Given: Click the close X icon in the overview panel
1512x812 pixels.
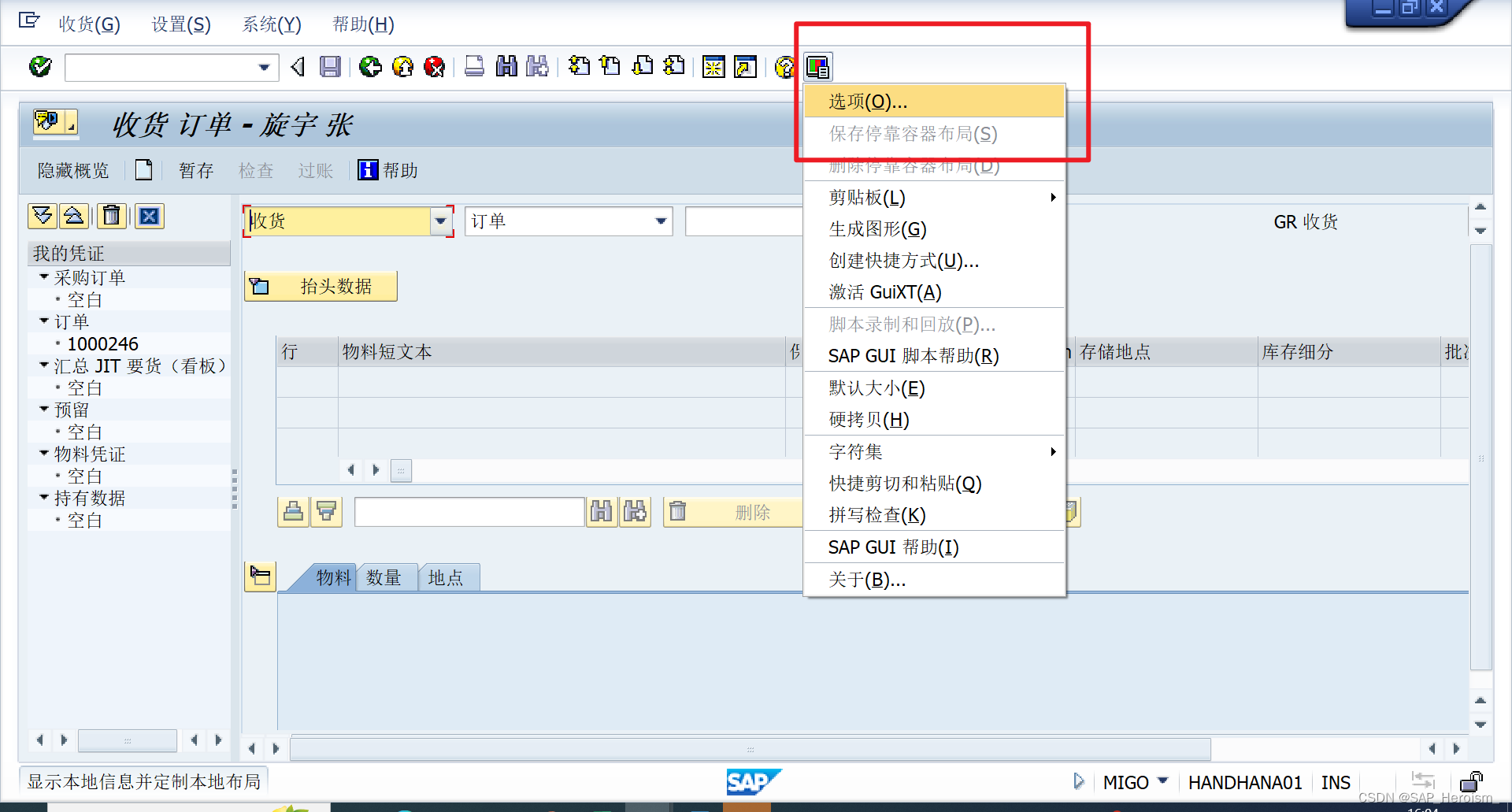Looking at the screenshot, I should pyautogui.click(x=150, y=216).
